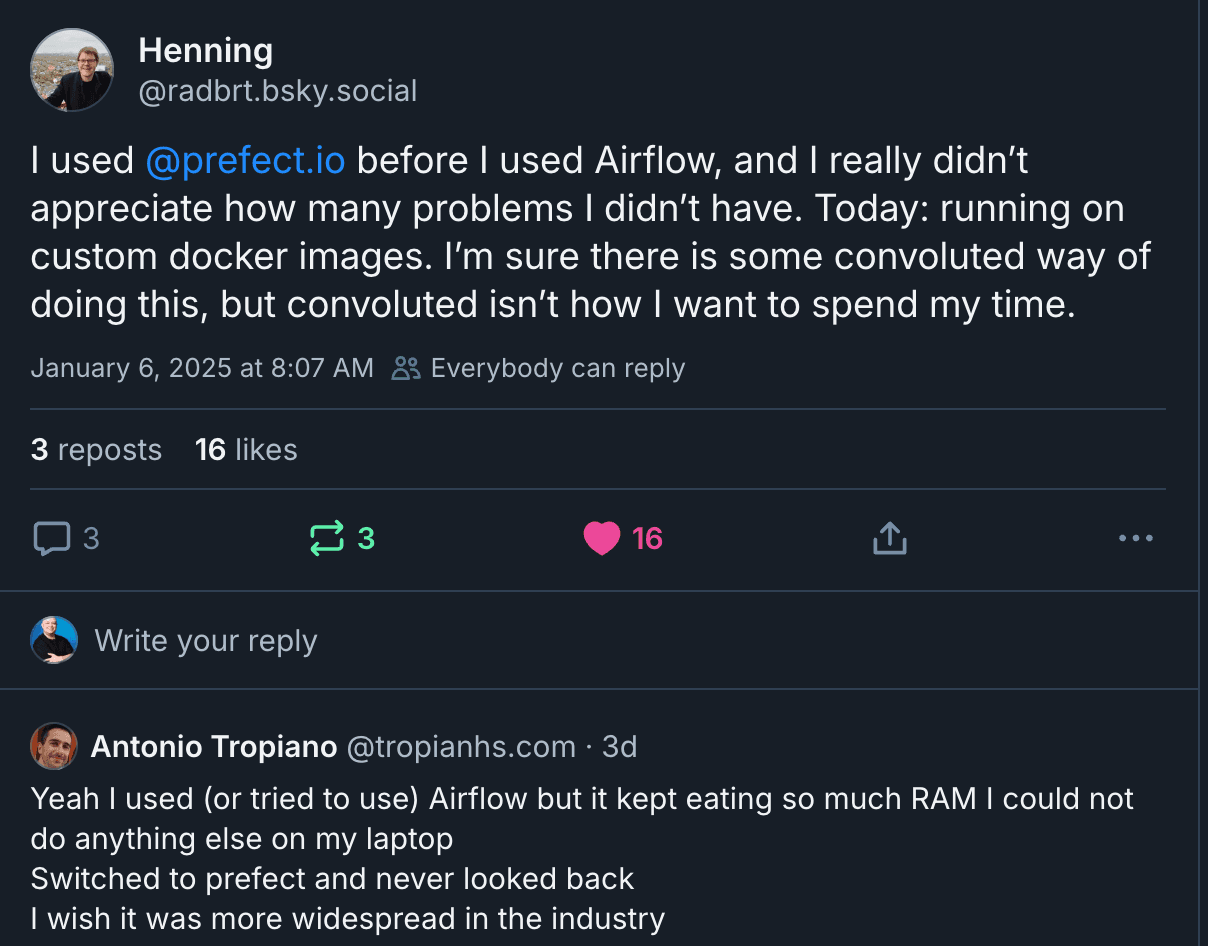1208x946 pixels.
Task: Click your own avatar beside reply box
Action: pos(54,640)
